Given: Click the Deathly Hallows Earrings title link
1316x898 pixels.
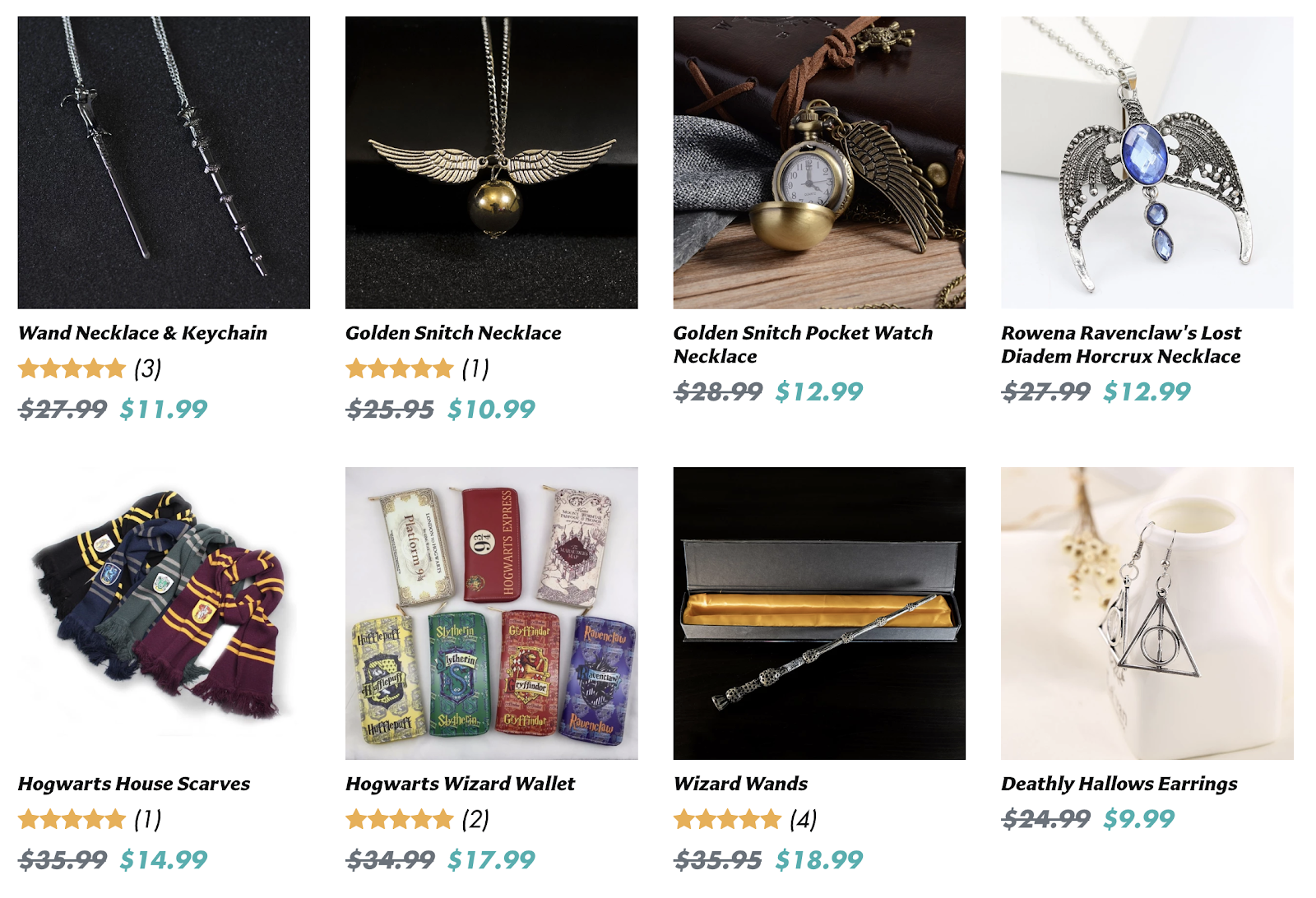Looking at the screenshot, I should 1119,784.
